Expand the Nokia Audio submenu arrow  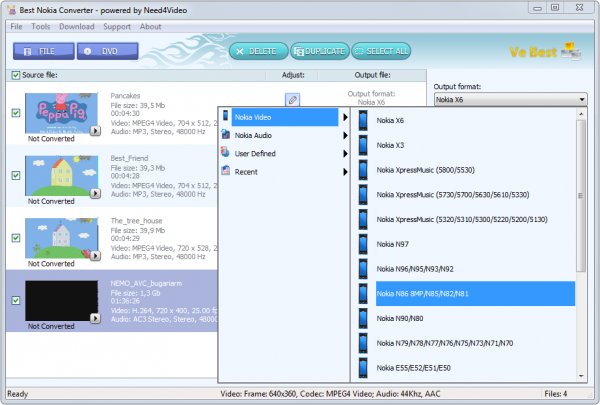click(345, 135)
